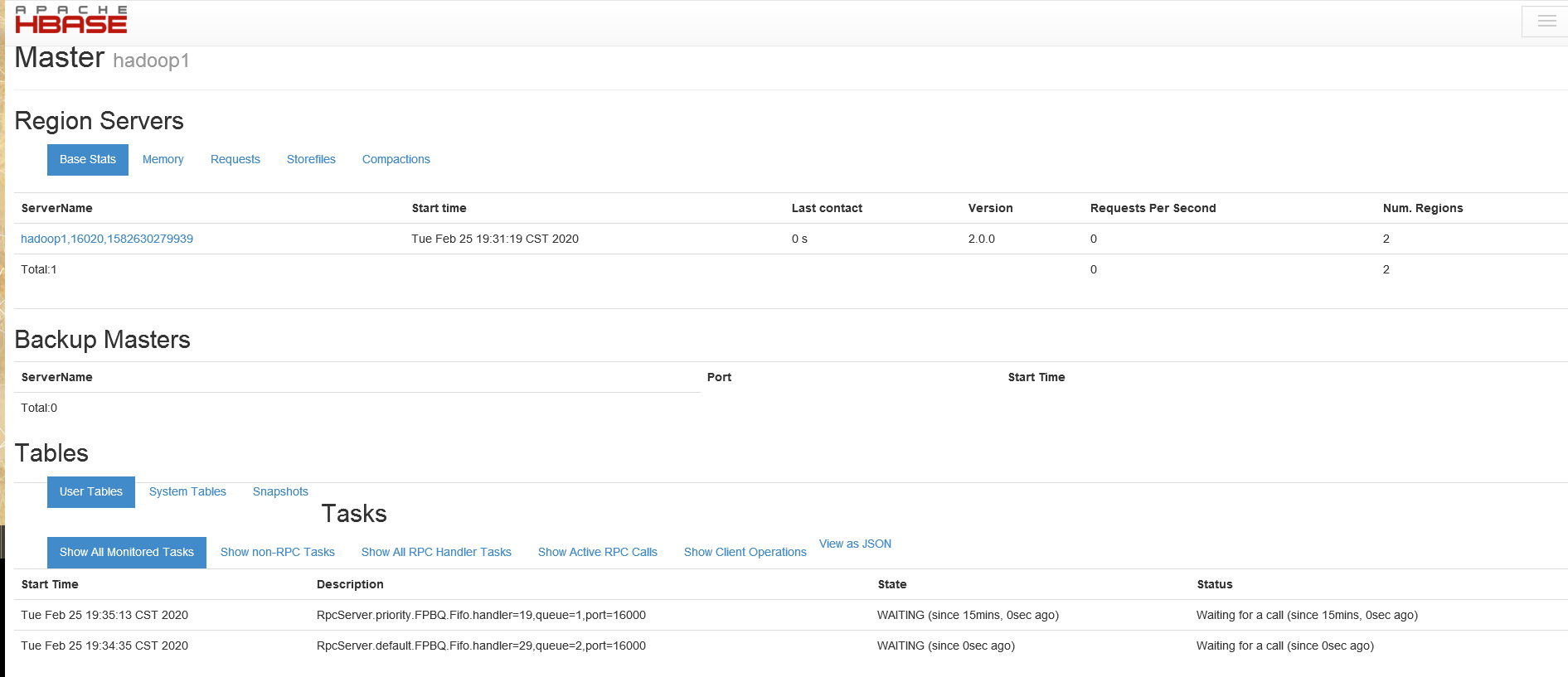Open the hamburger navigation menu
The height and width of the screenshot is (677, 1568).
tap(1546, 22)
